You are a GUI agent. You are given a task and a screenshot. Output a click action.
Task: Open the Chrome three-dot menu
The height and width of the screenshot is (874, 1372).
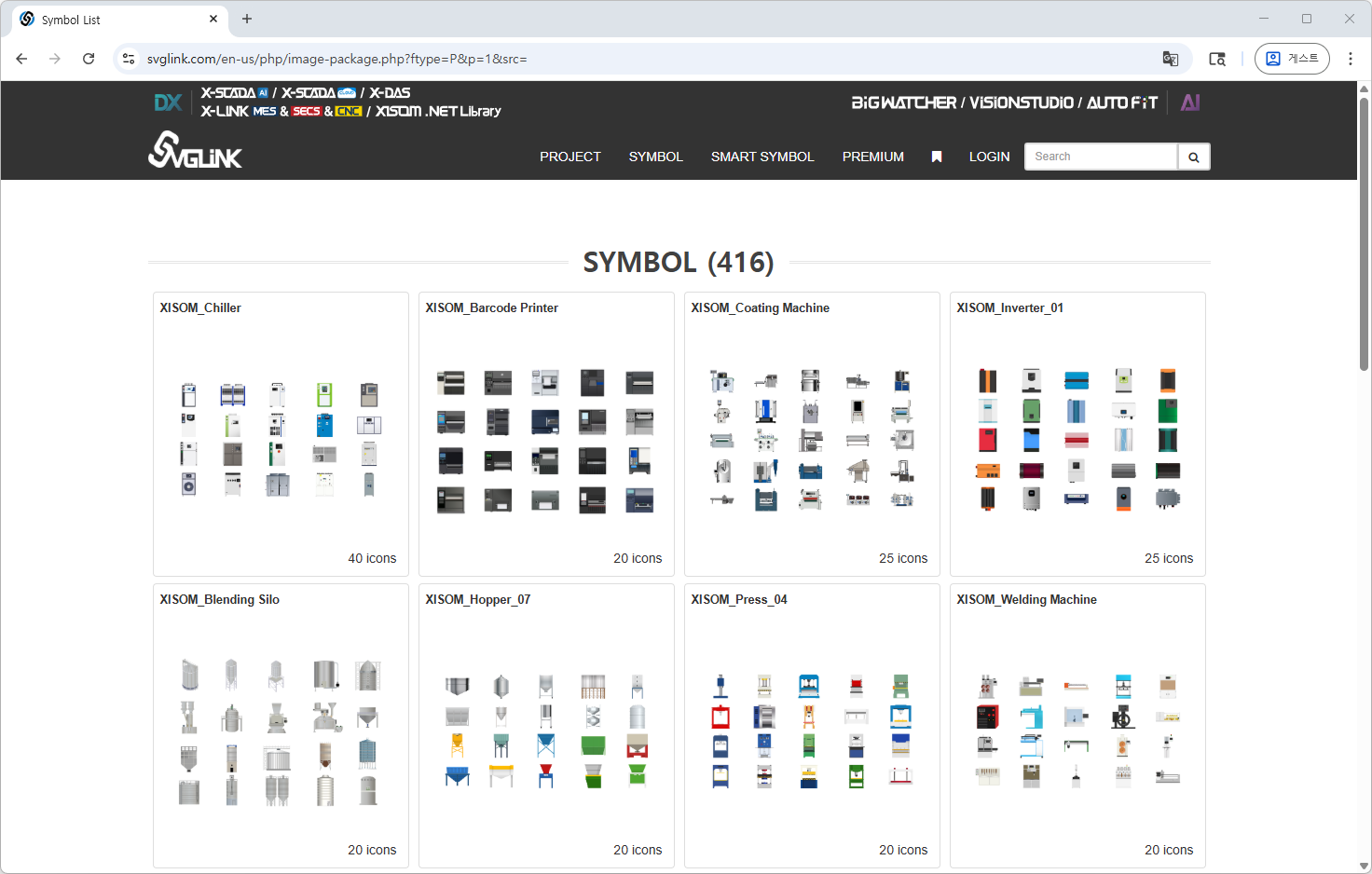(x=1351, y=59)
